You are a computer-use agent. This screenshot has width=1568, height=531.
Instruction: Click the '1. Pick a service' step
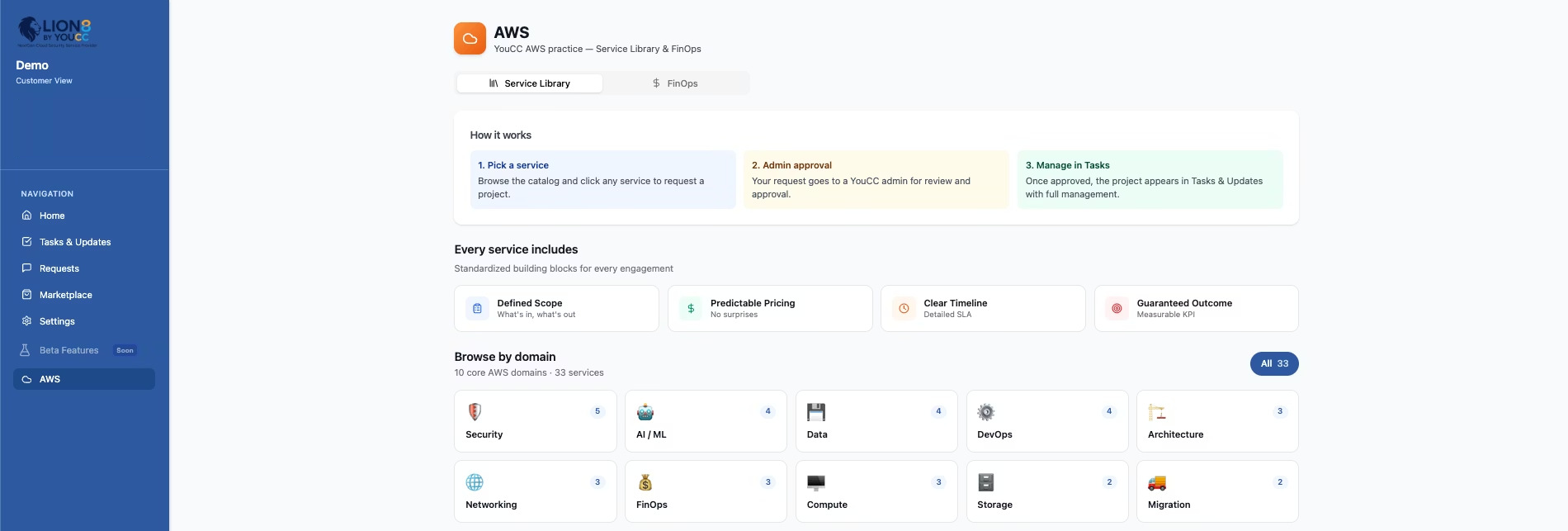(603, 179)
